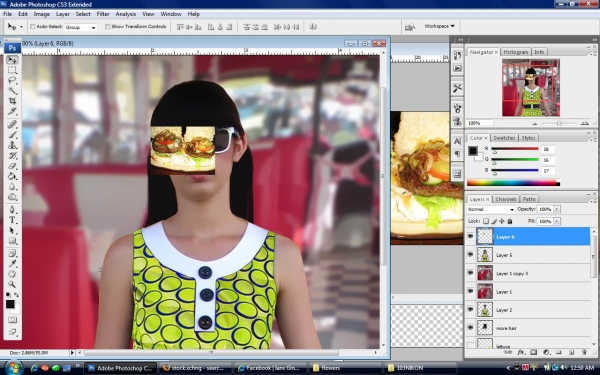Select the History Brush tool
The image size is (600, 375).
(12, 155)
